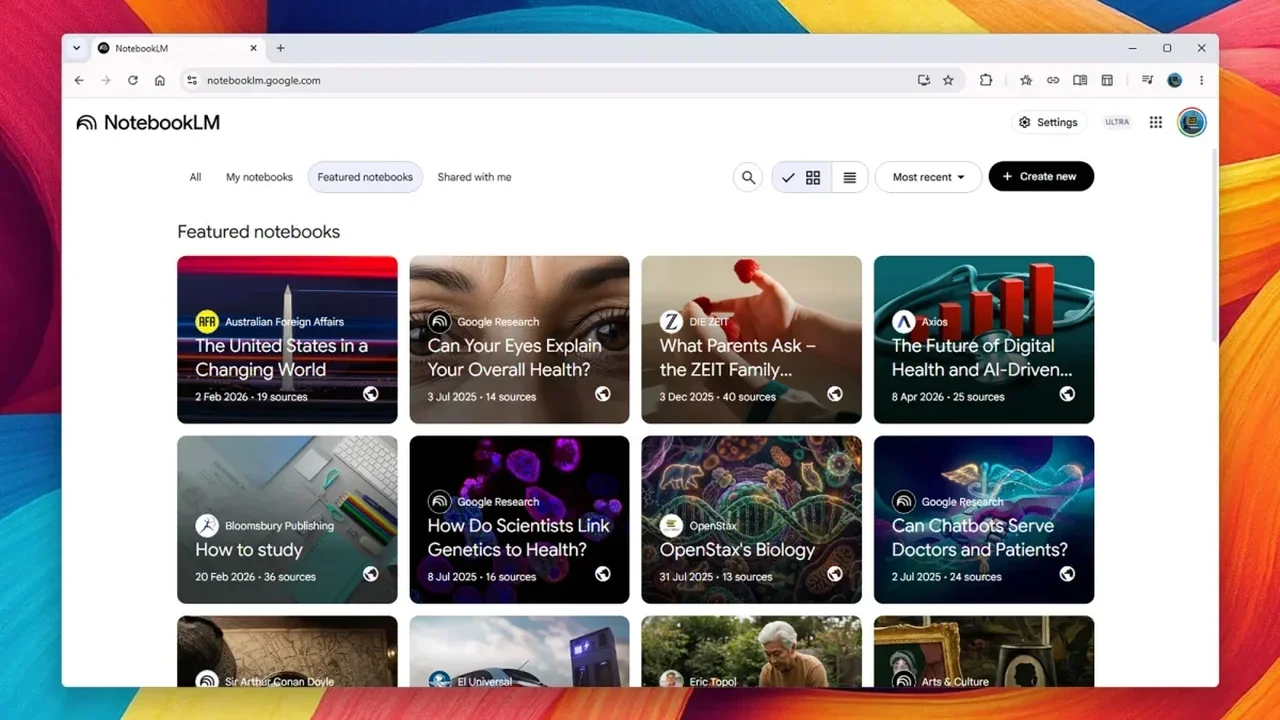Viewport: 1280px width, 720px height.
Task: Close the NotebookLM browser tab
Action: point(253,48)
